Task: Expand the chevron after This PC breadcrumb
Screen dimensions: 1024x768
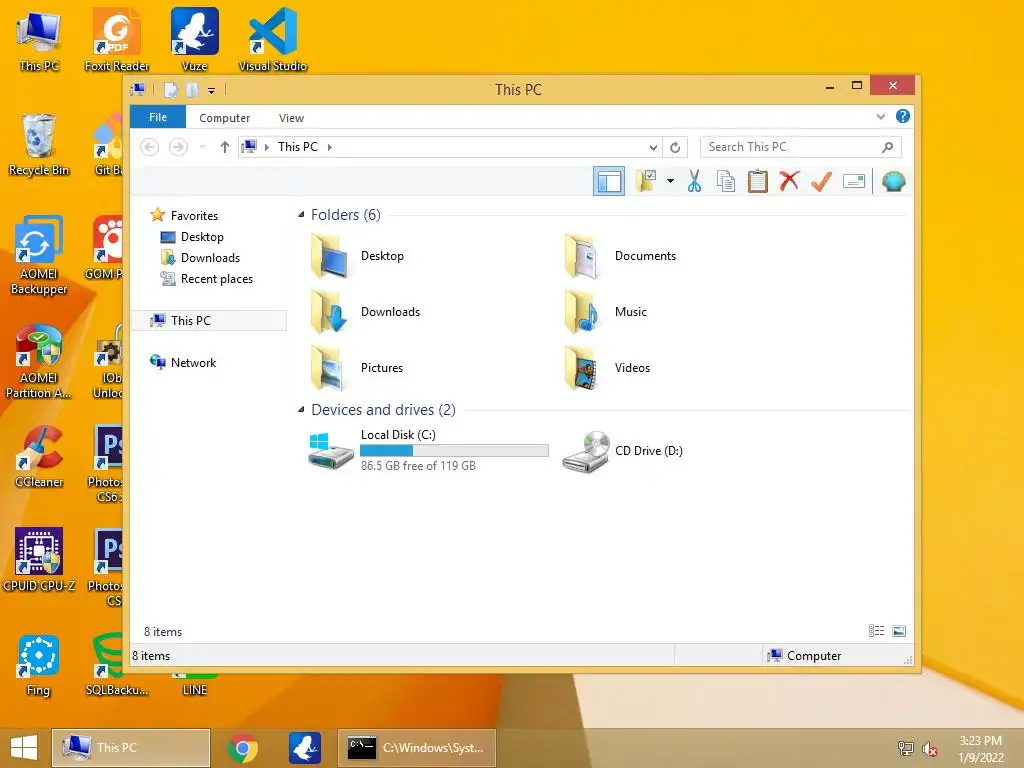Action: click(330, 147)
